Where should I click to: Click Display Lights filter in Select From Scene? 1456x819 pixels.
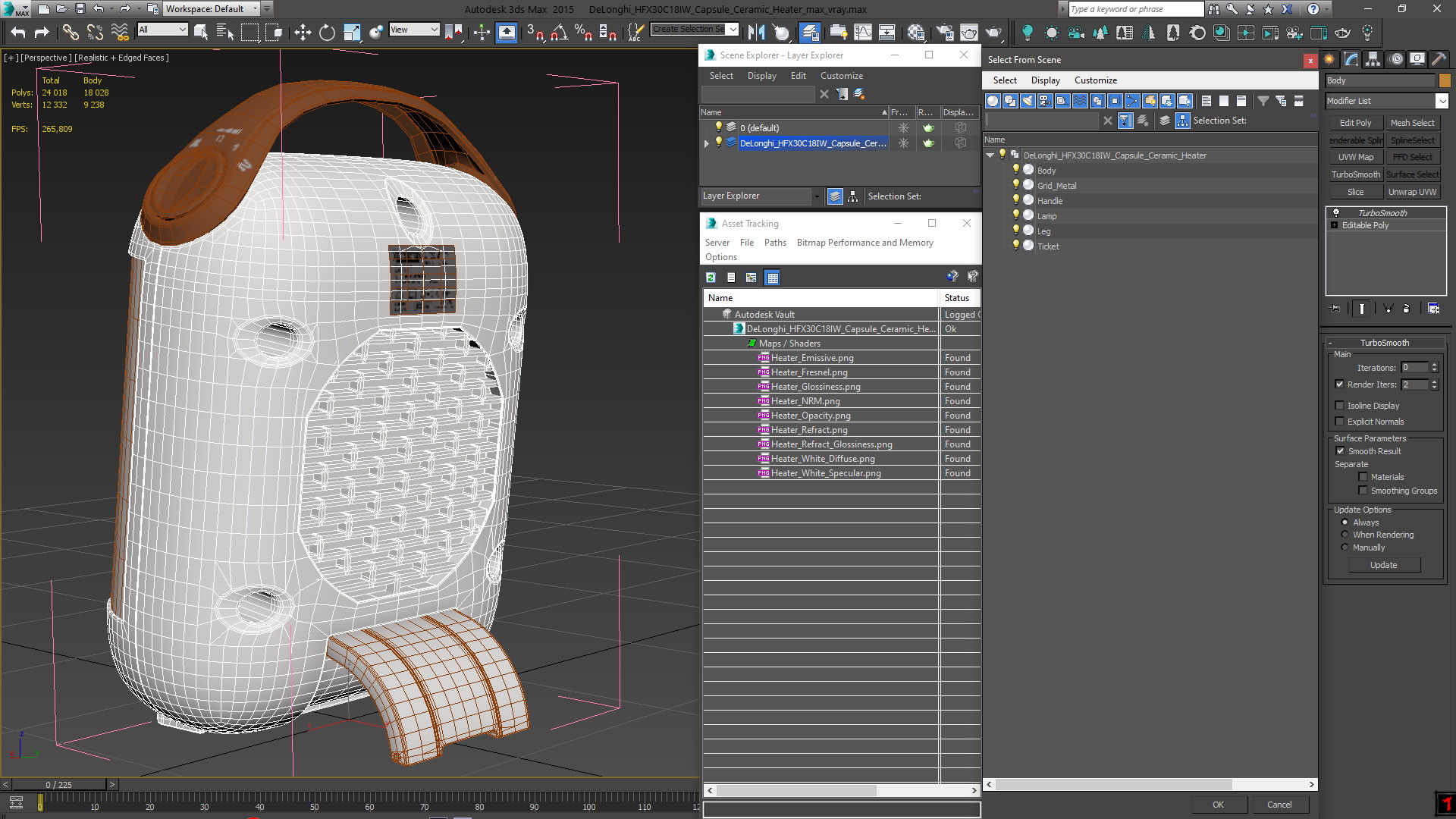(x=1028, y=101)
